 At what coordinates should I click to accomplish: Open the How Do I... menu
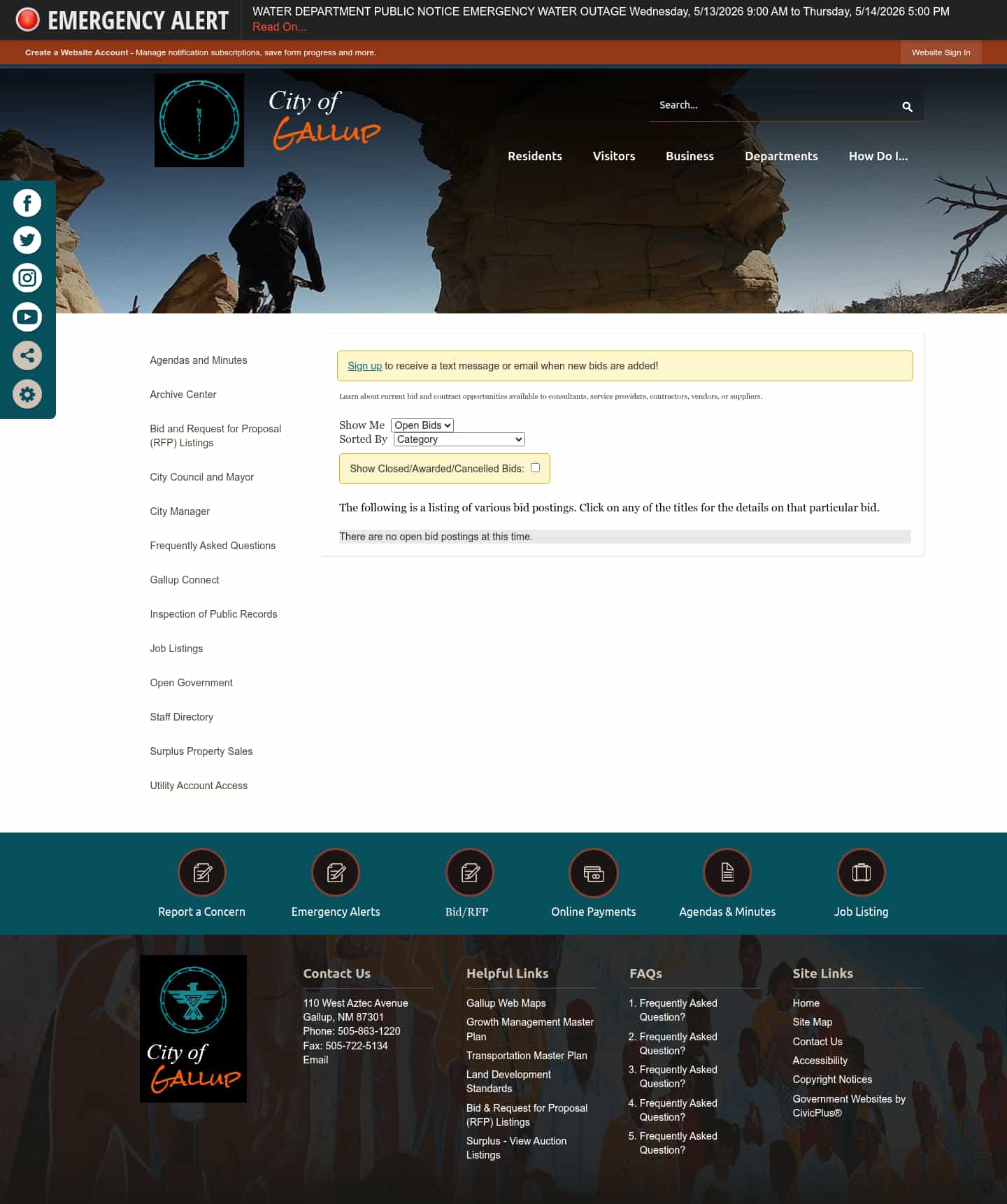pyautogui.click(x=878, y=156)
